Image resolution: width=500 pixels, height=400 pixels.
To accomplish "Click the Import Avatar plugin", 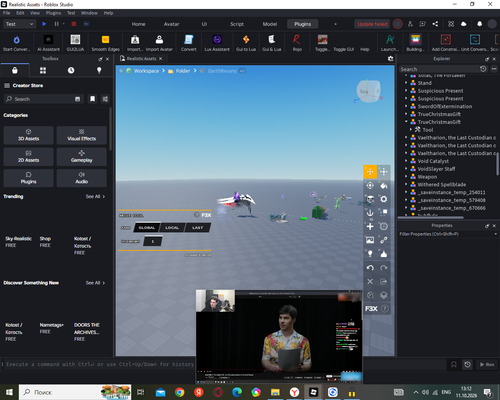I will click(x=159, y=43).
